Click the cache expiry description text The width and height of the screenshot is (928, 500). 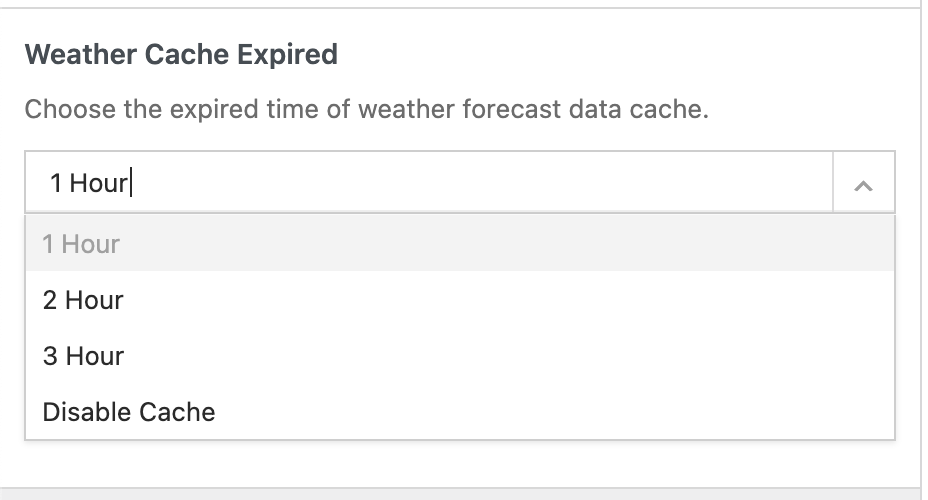pyautogui.click(x=366, y=109)
